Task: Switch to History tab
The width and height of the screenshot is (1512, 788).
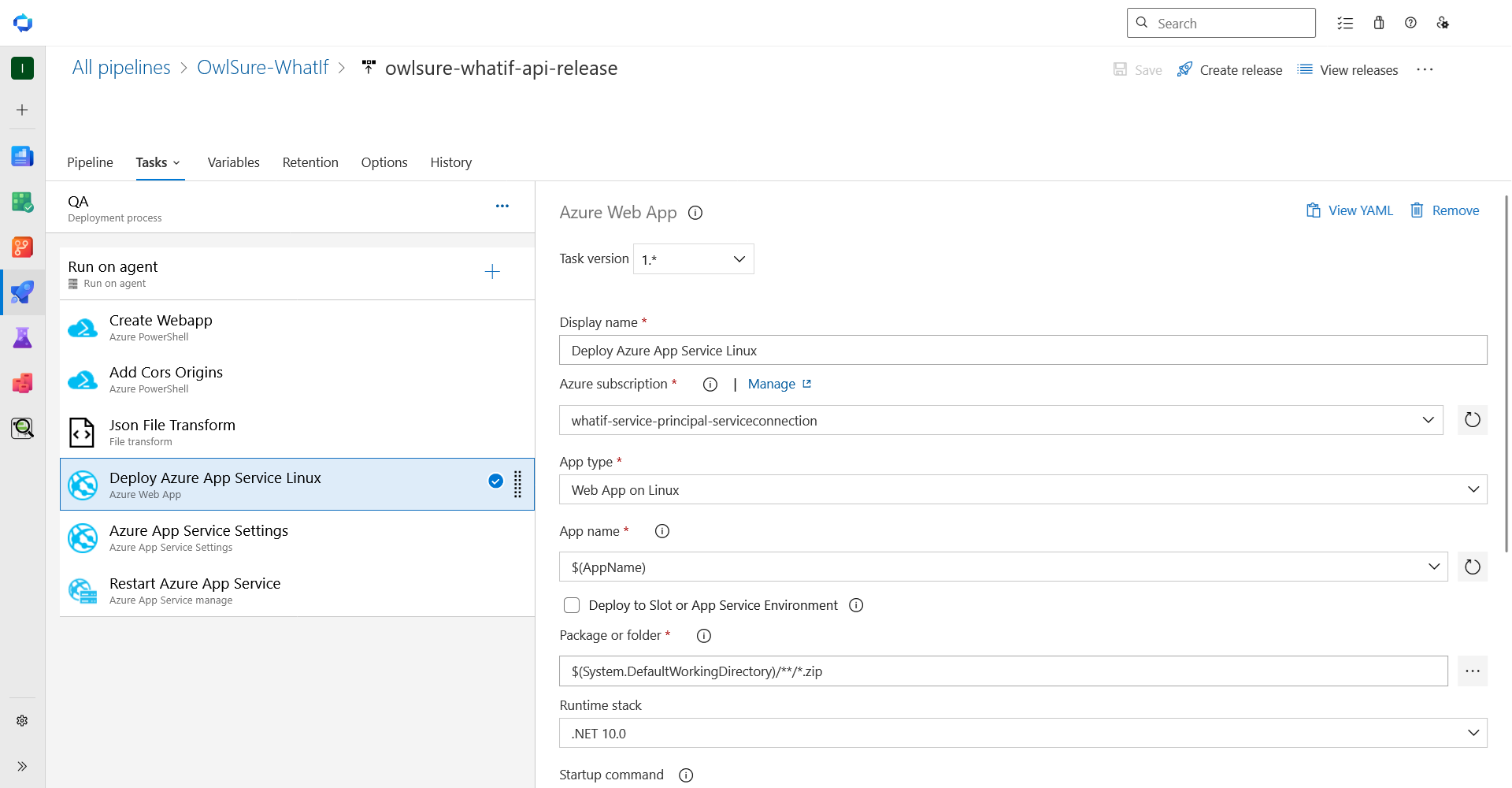Action: point(451,162)
